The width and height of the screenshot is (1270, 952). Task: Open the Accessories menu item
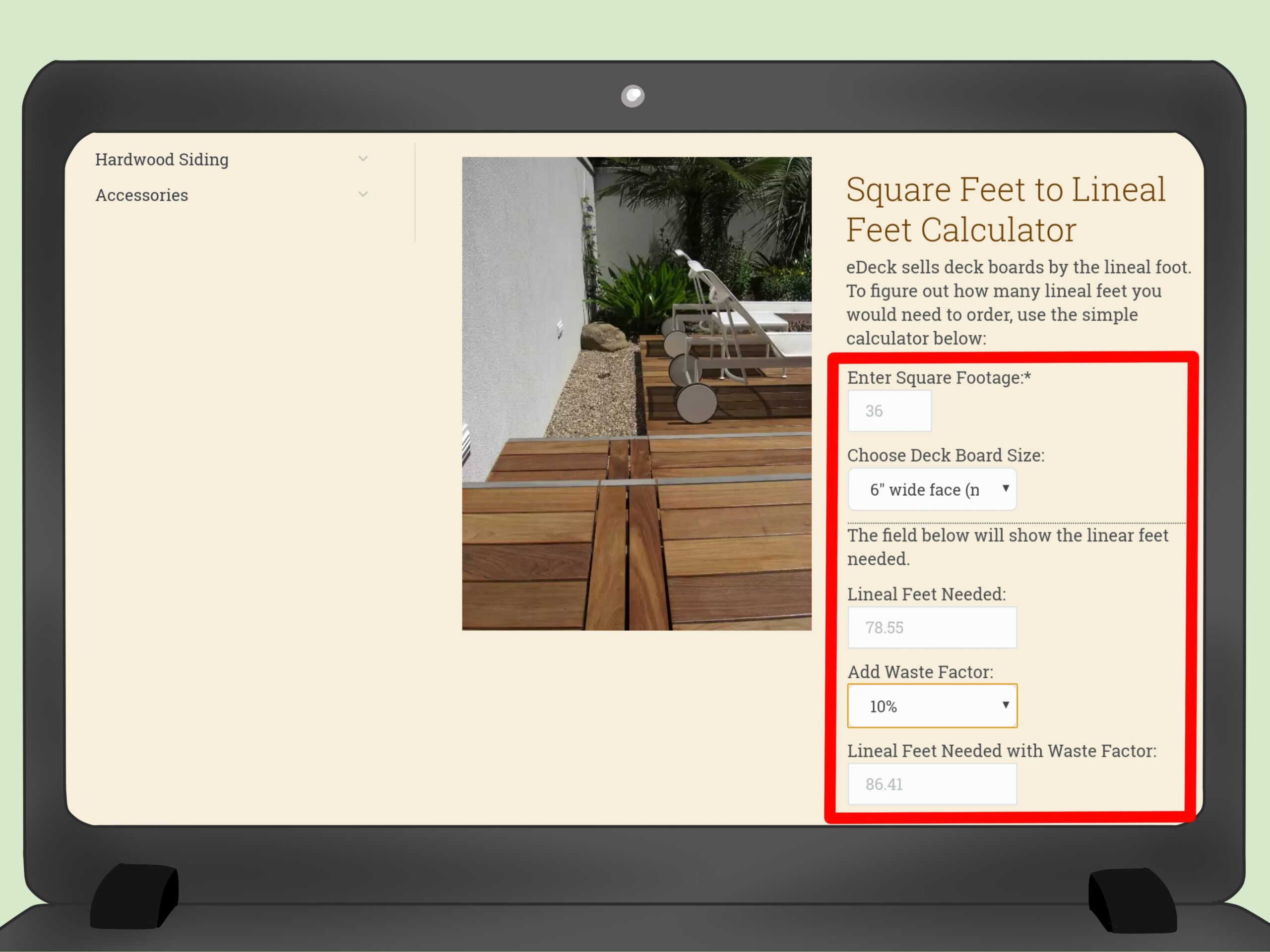(142, 195)
